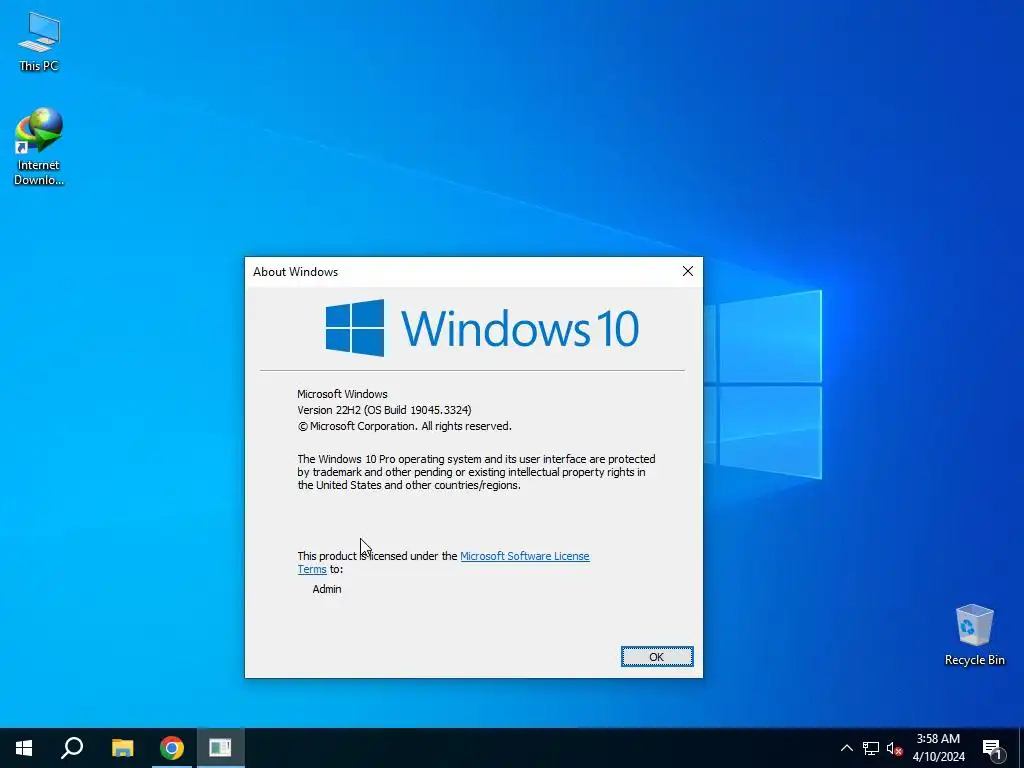The width and height of the screenshot is (1024, 768).
Task: Click the licensed user name Admin
Action: coord(327,589)
